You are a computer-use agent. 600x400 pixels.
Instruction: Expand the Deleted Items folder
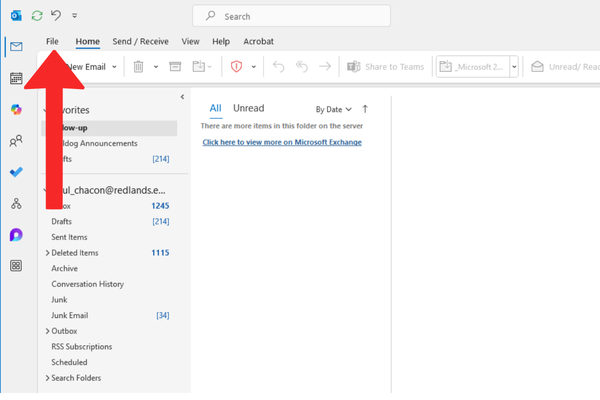click(47, 253)
